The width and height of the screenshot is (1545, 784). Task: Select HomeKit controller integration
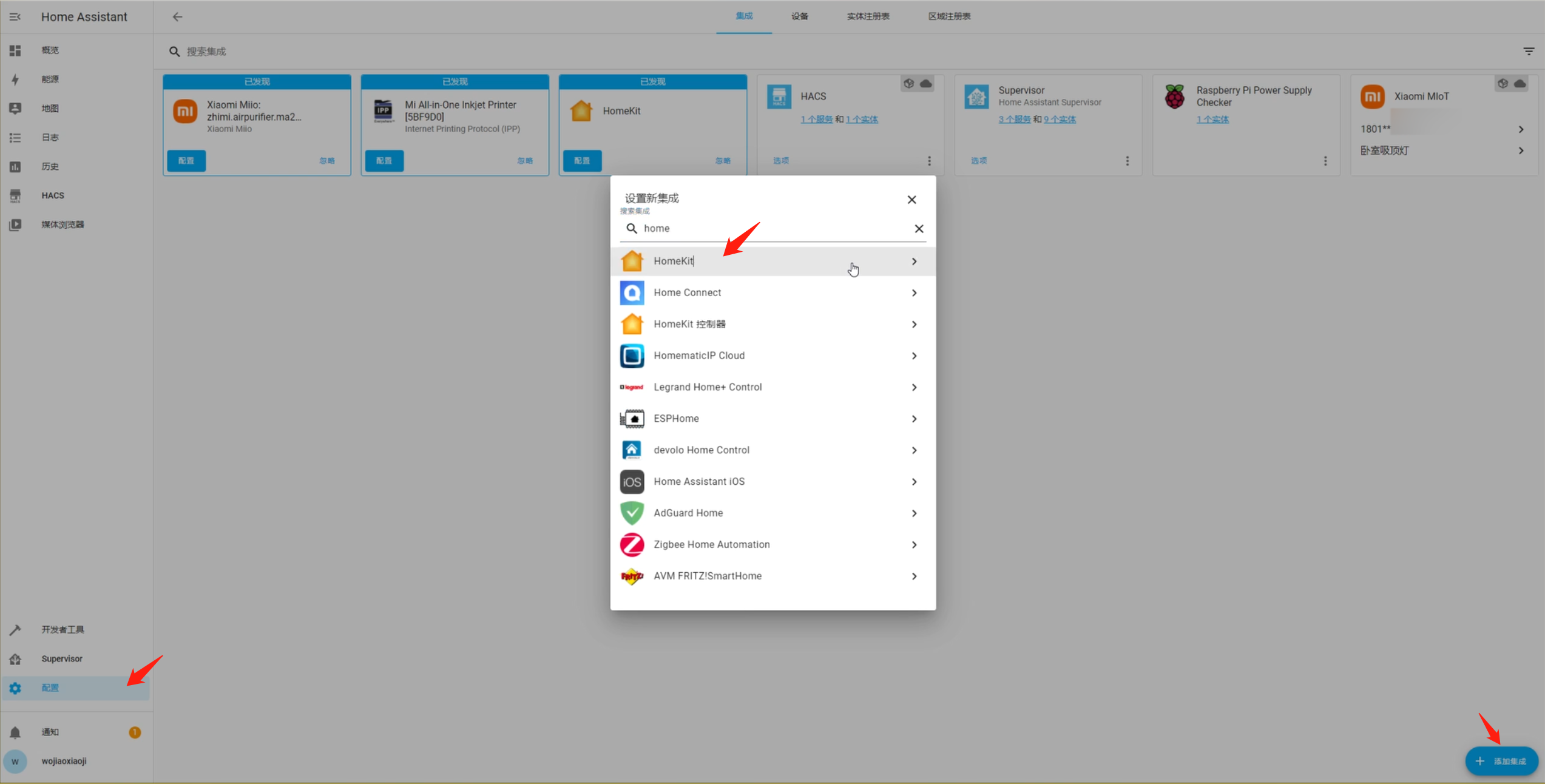coord(773,325)
